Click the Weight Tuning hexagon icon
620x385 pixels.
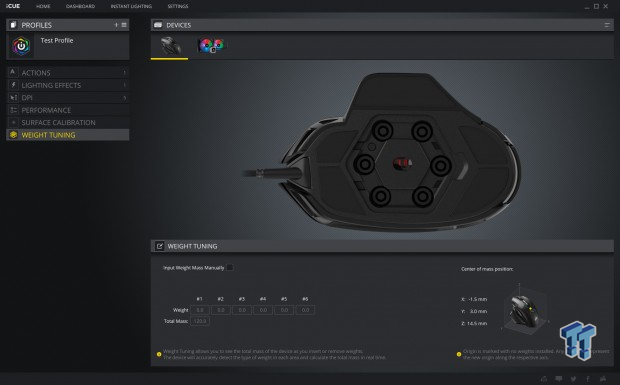point(13,135)
